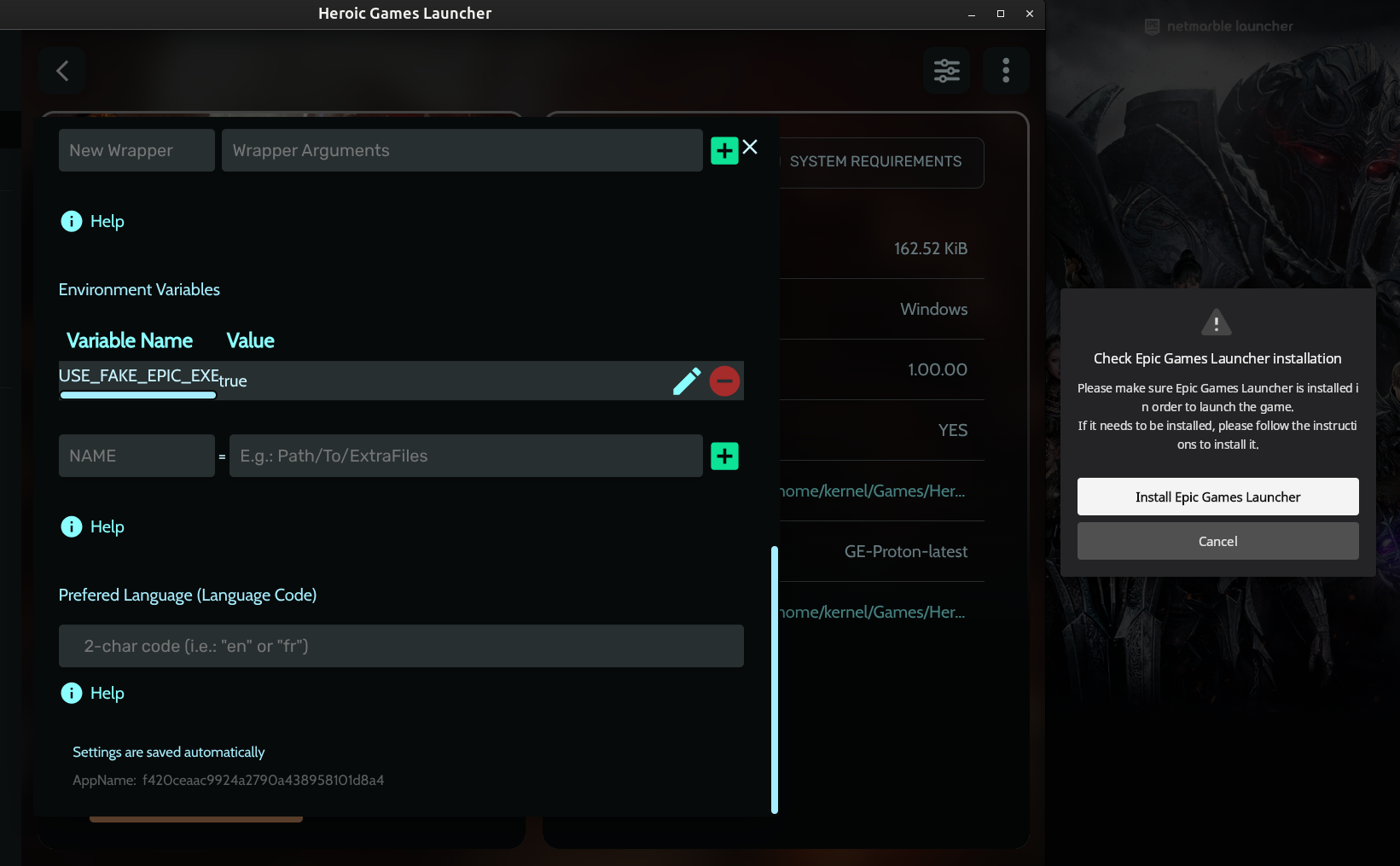Screen dimensions: 1400x866
Task: Go back using the left chevron arrow
Action: 62,71
